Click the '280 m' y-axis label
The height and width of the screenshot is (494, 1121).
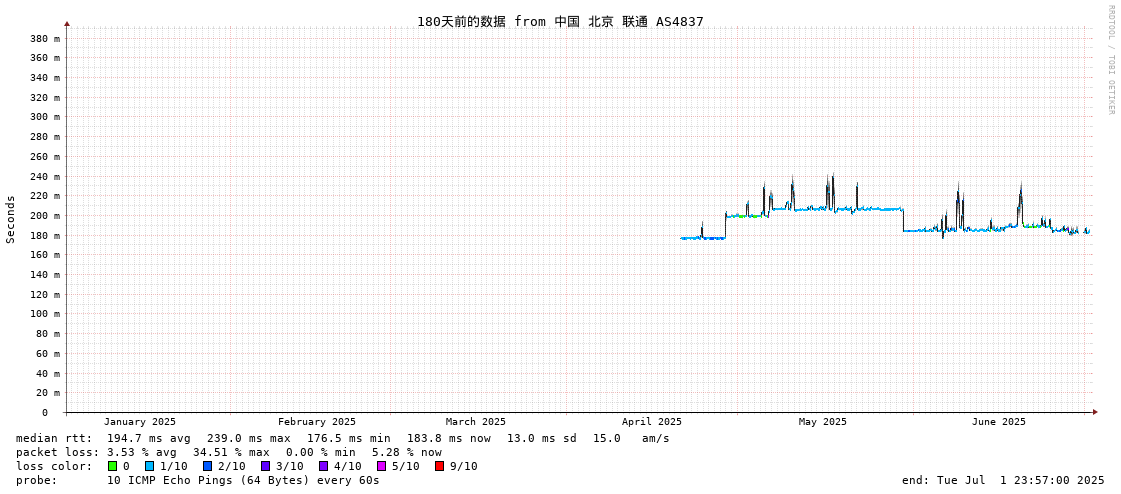(x=46, y=137)
